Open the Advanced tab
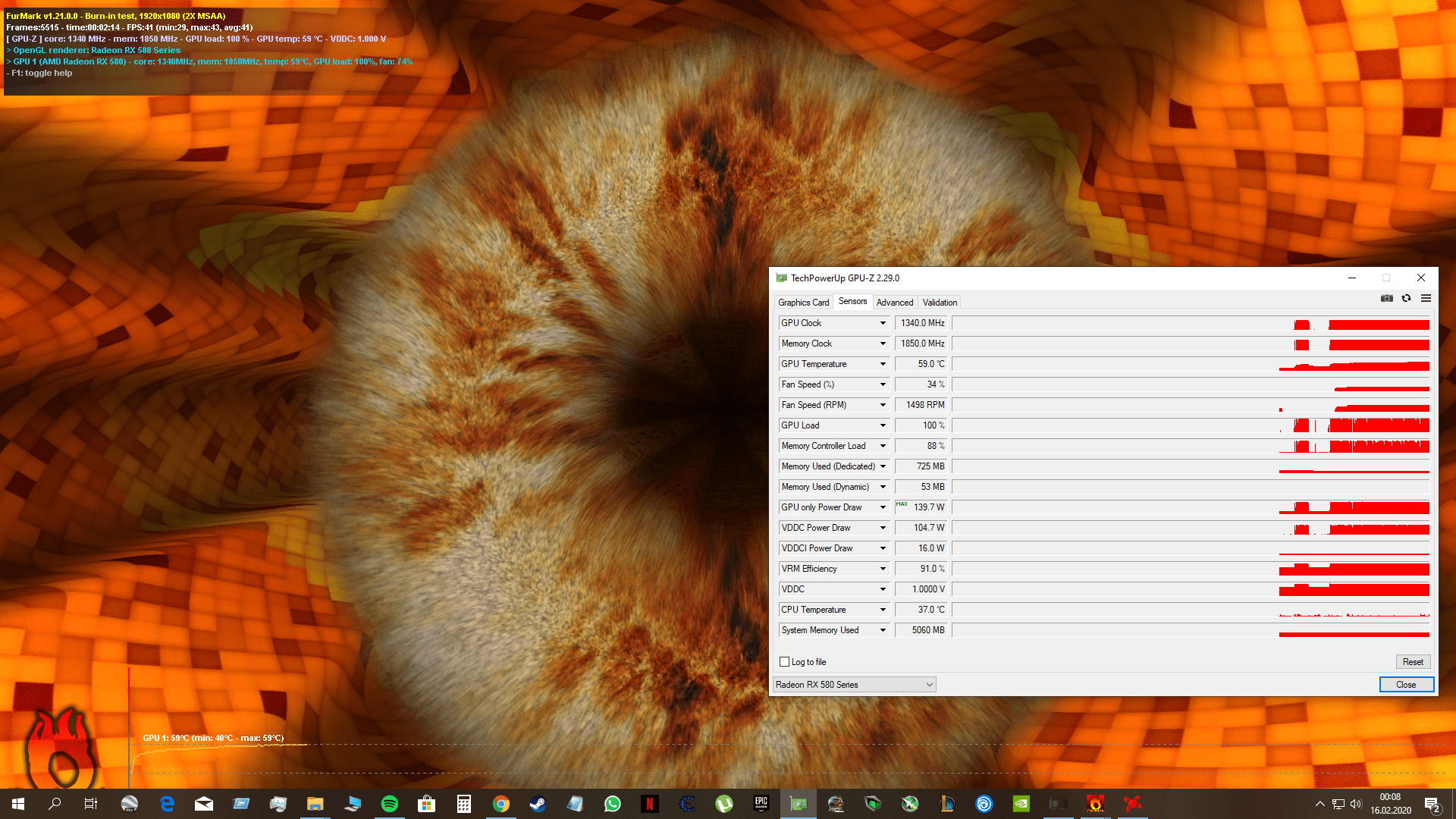 pos(895,303)
